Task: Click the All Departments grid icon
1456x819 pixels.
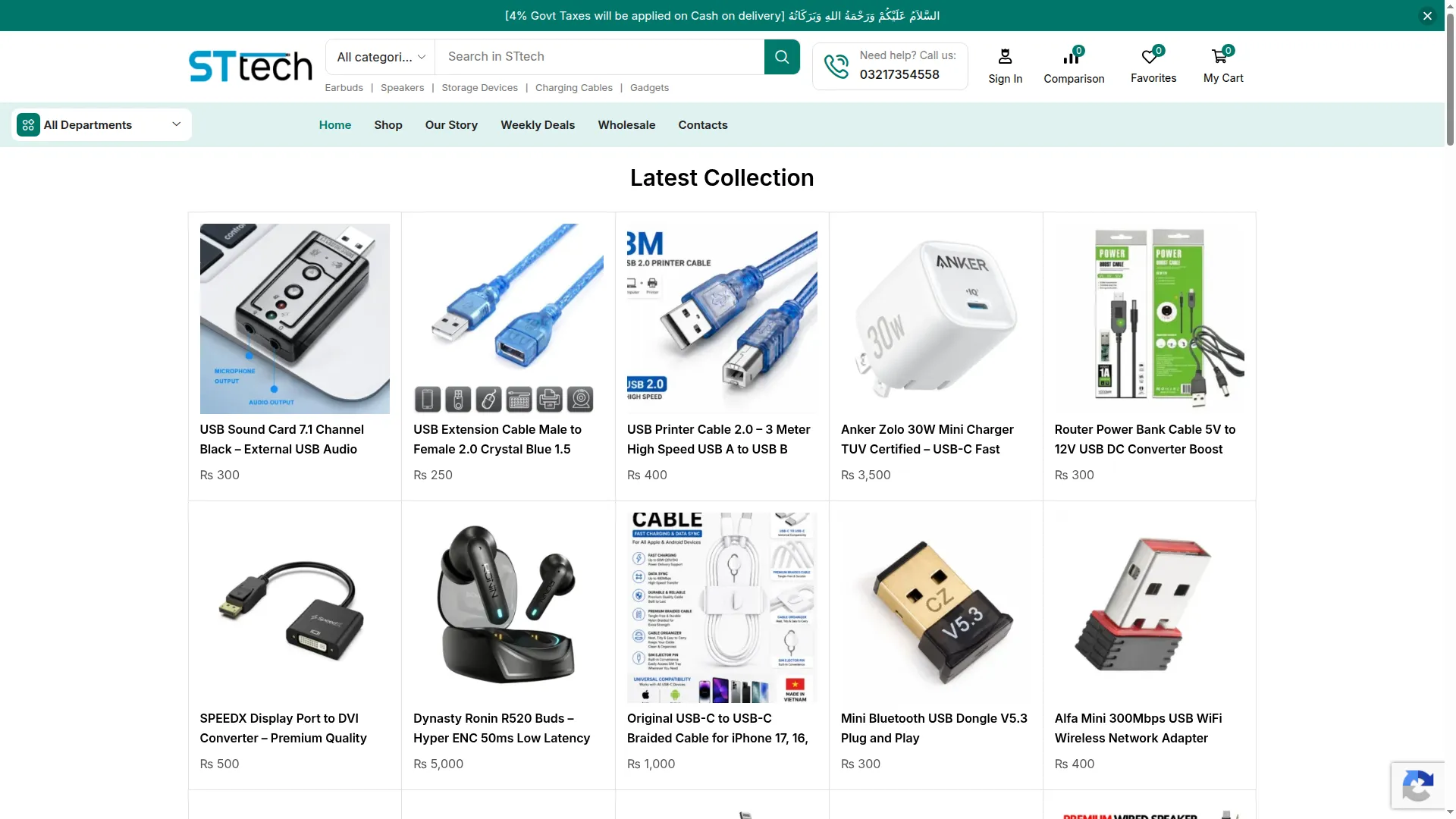Action: [x=28, y=125]
